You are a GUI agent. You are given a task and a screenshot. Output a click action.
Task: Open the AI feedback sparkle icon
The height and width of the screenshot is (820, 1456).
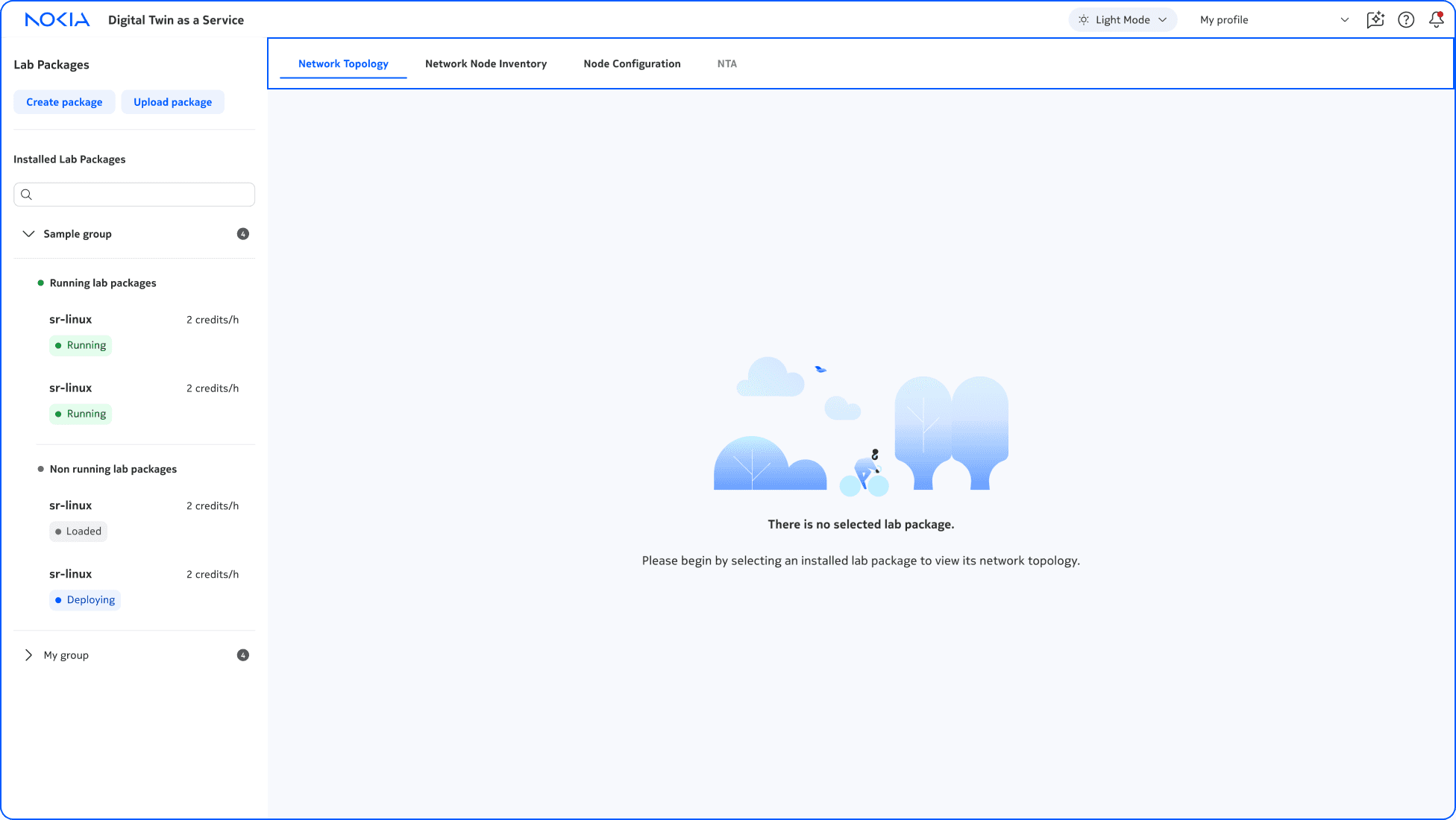(x=1375, y=20)
